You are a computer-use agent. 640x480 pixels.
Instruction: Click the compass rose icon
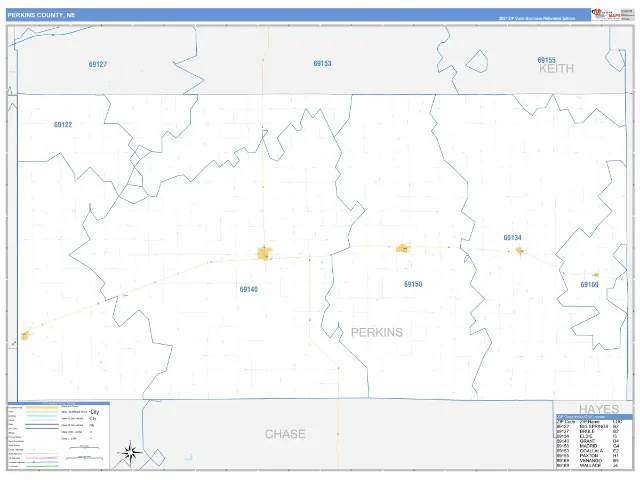click(130, 452)
